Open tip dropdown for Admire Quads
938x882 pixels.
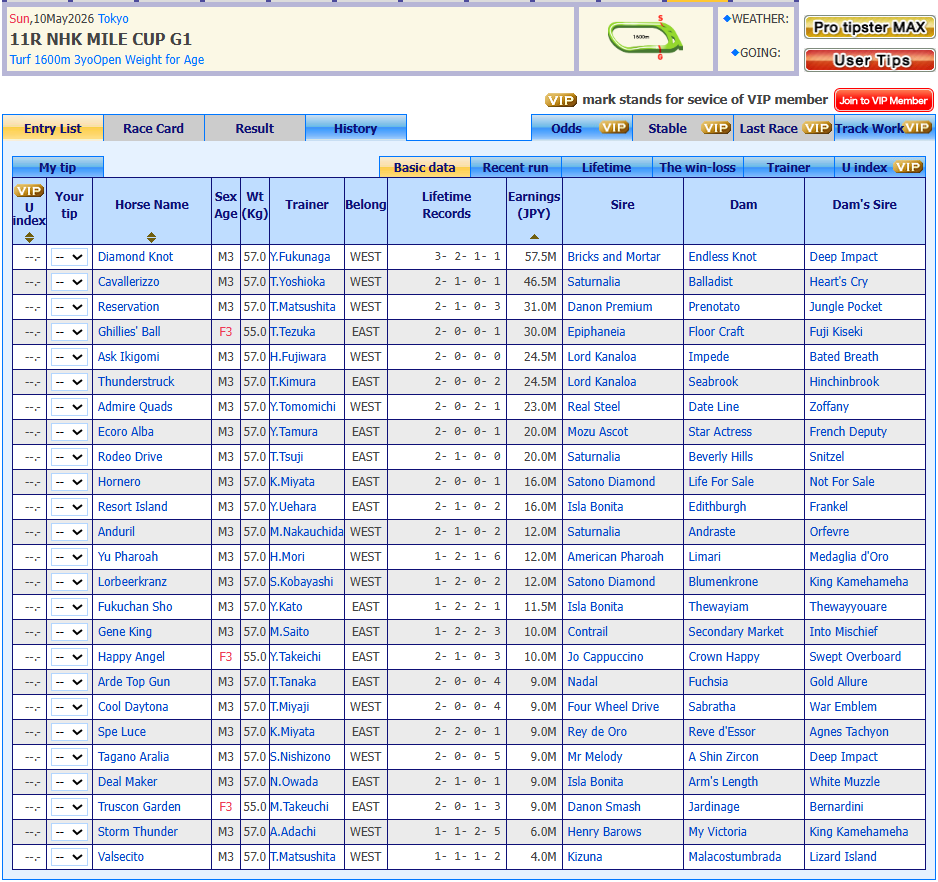click(x=69, y=407)
